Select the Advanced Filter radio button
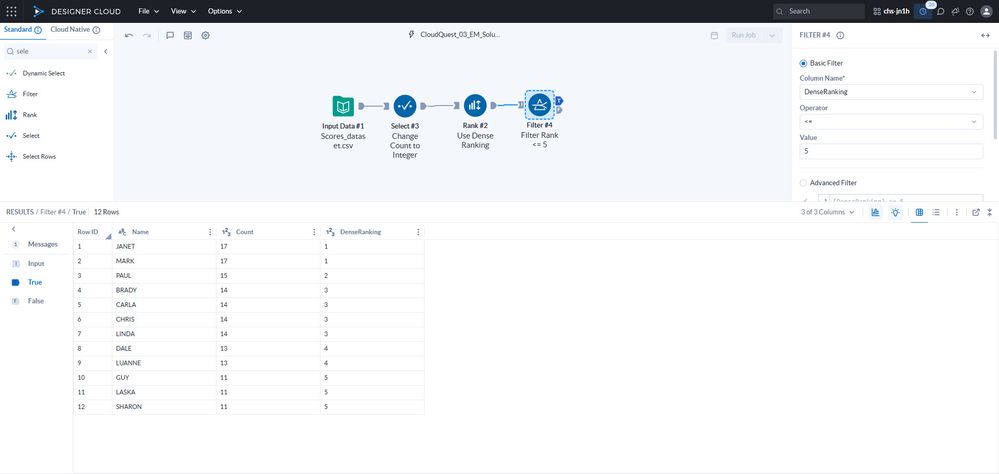The width and height of the screenshot is (999, 474). point(803,183)
